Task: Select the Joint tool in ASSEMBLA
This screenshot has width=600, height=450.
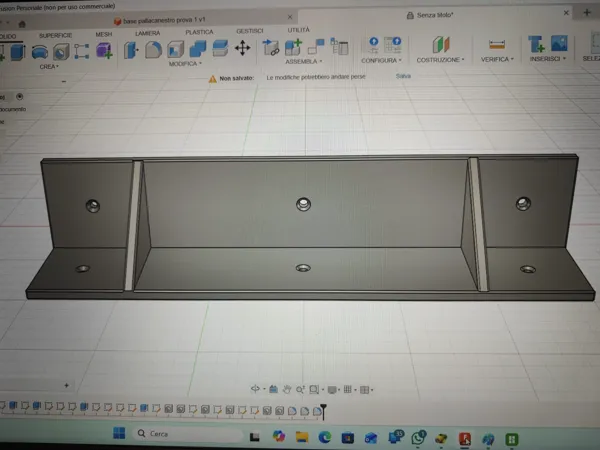Action: tap(316, 47)
